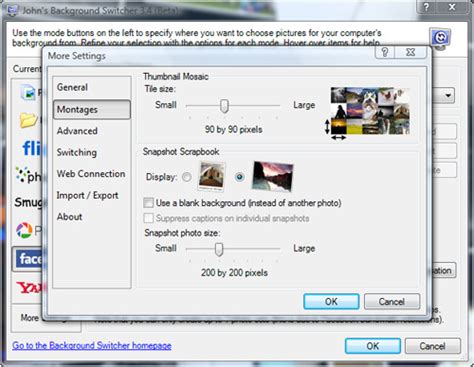The width and height of the screenshot is (474, 367).
Task: Toggle Suppress captions on individual snapshots
Action: 148,218
